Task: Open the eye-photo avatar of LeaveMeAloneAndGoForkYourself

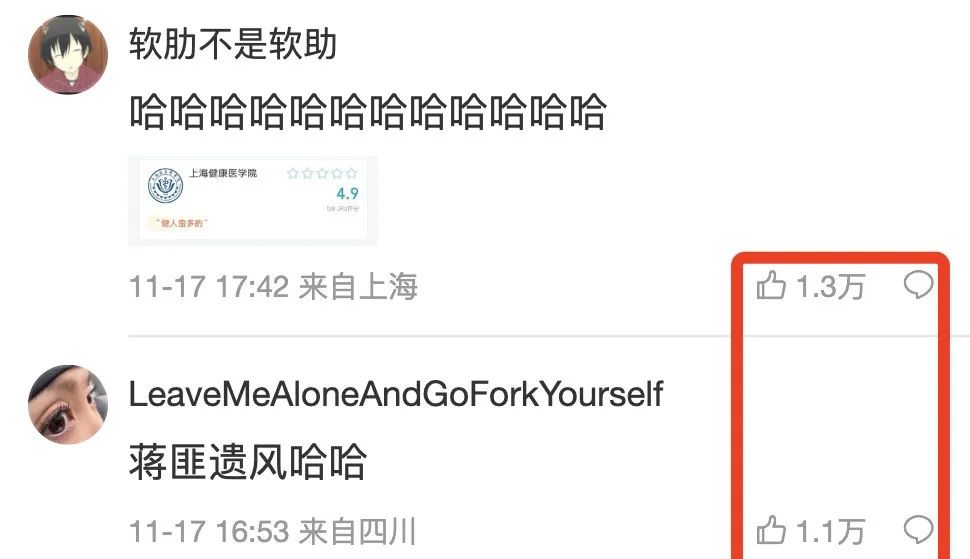Action: [68, 404]
